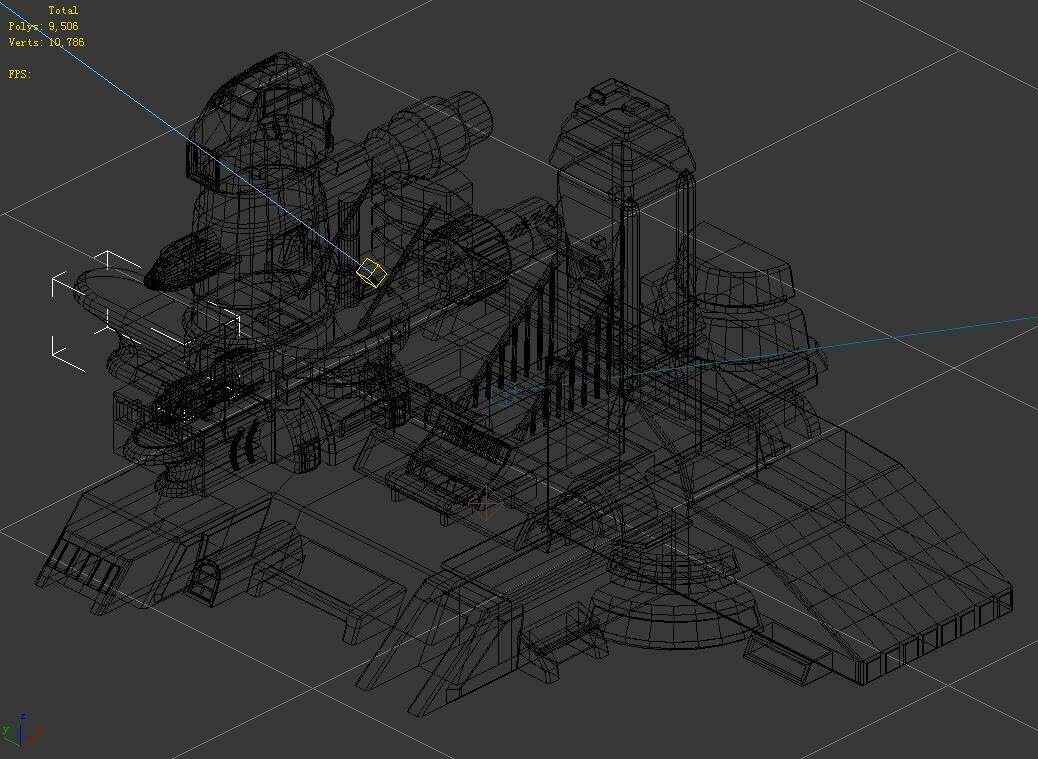Click the "Total" statistics header
The width and height of the screenshot is (1038, 759).
tap(63, 11)
